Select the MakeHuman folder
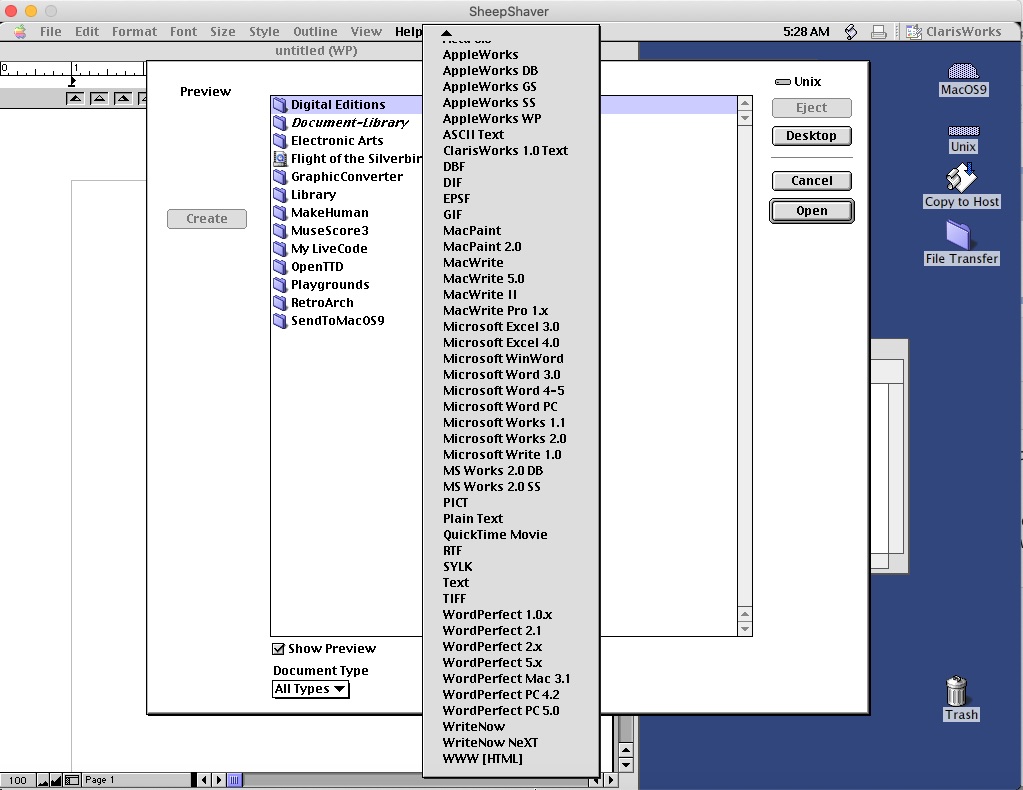This screenshot has width=1023, height=790. (329, 213)
